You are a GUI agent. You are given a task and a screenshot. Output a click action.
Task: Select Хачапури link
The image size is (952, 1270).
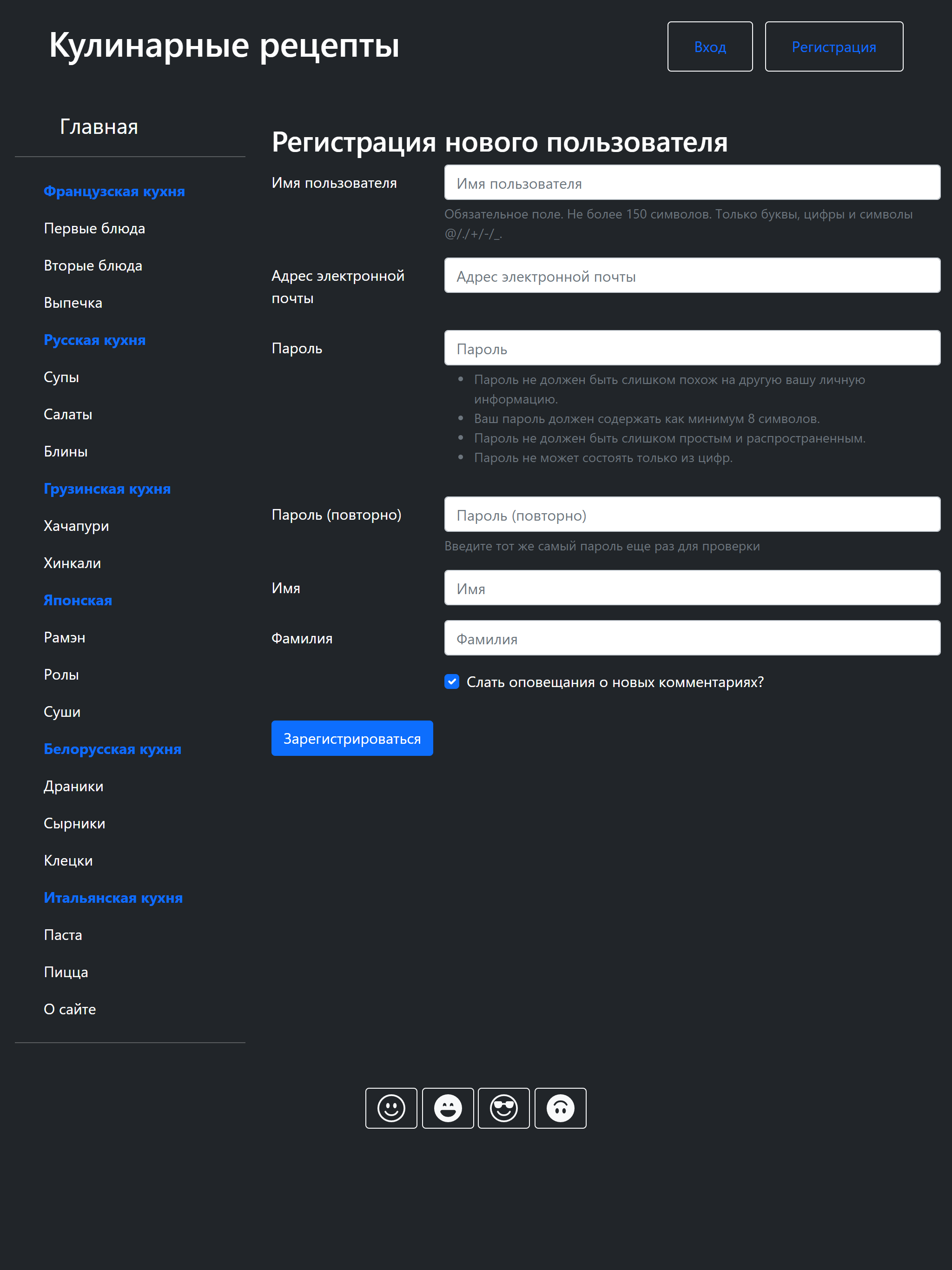(x=76, y=526)
